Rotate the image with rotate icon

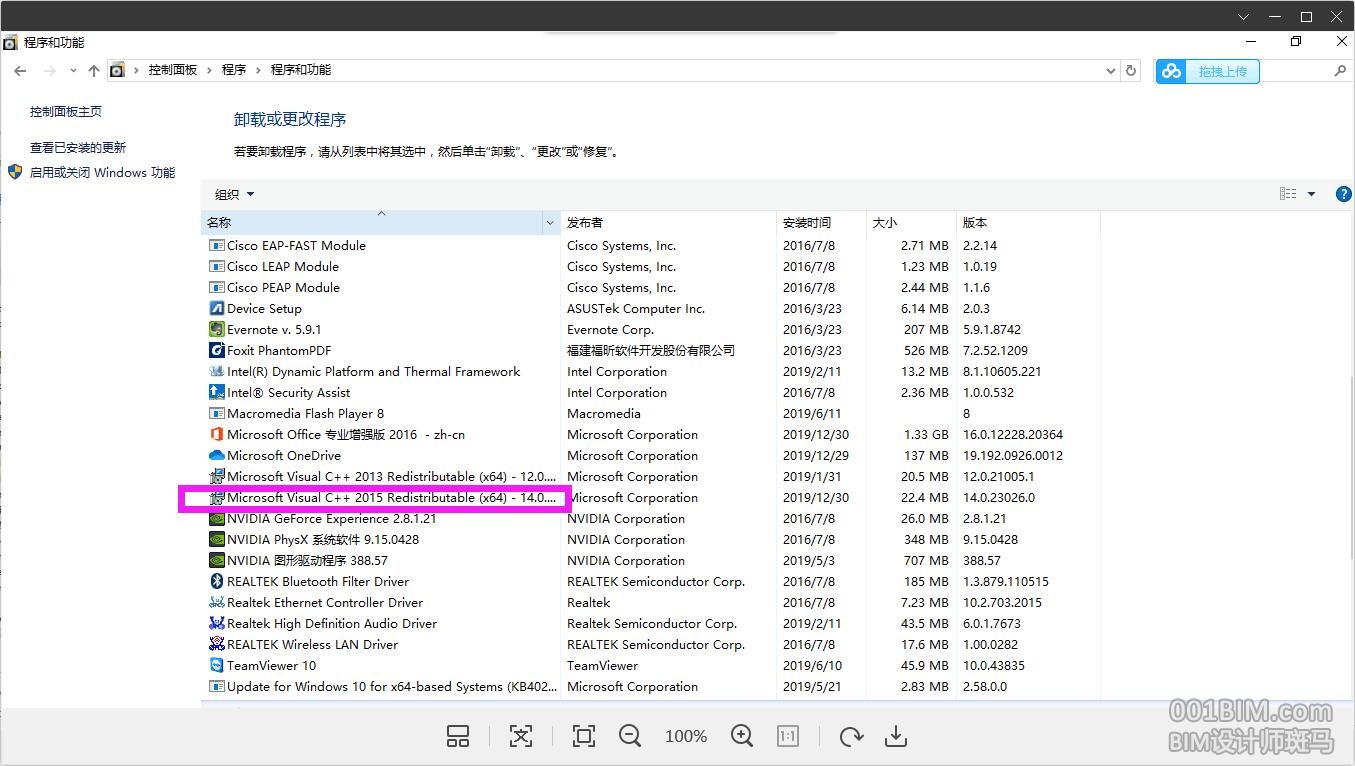coord(851,737)
